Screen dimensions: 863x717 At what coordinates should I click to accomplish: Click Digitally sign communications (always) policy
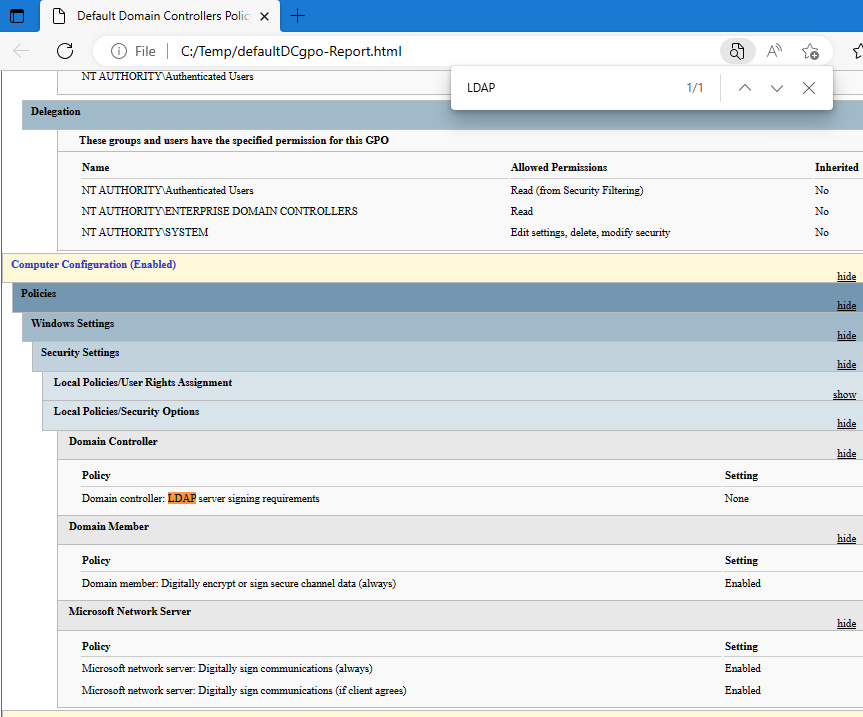point(227,669)
